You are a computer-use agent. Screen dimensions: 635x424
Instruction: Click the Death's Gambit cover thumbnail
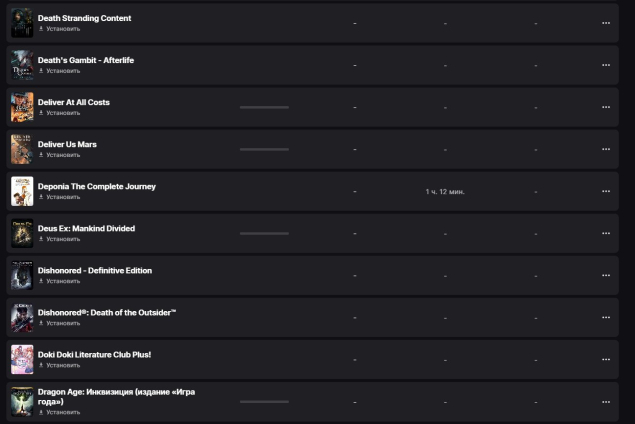[22, 65]
